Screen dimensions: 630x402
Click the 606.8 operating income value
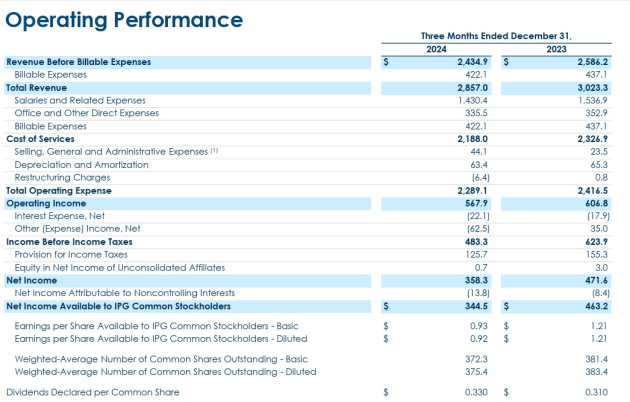click(x=597, y=203)
